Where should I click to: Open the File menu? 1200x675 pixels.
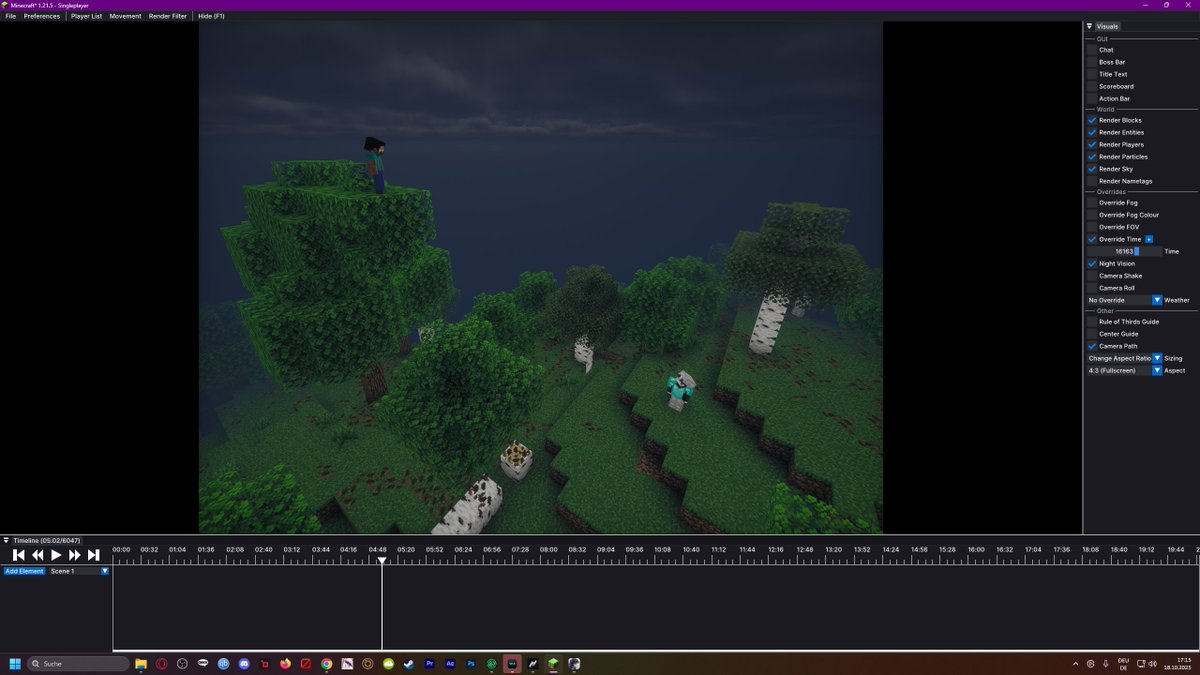click(10, 16)
